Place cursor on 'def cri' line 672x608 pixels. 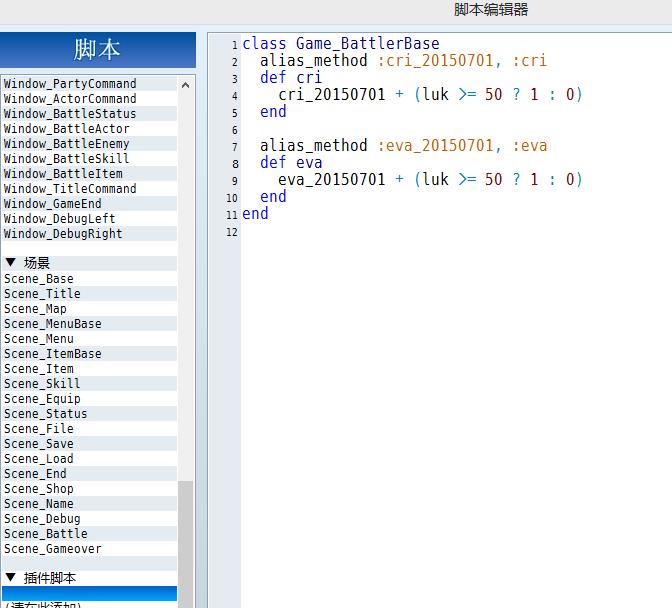291,78
